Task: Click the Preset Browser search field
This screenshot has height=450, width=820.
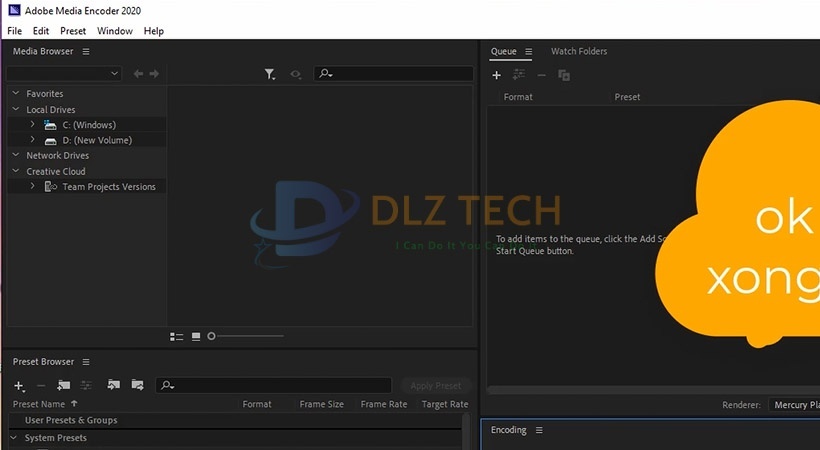Action: point(274,386)
